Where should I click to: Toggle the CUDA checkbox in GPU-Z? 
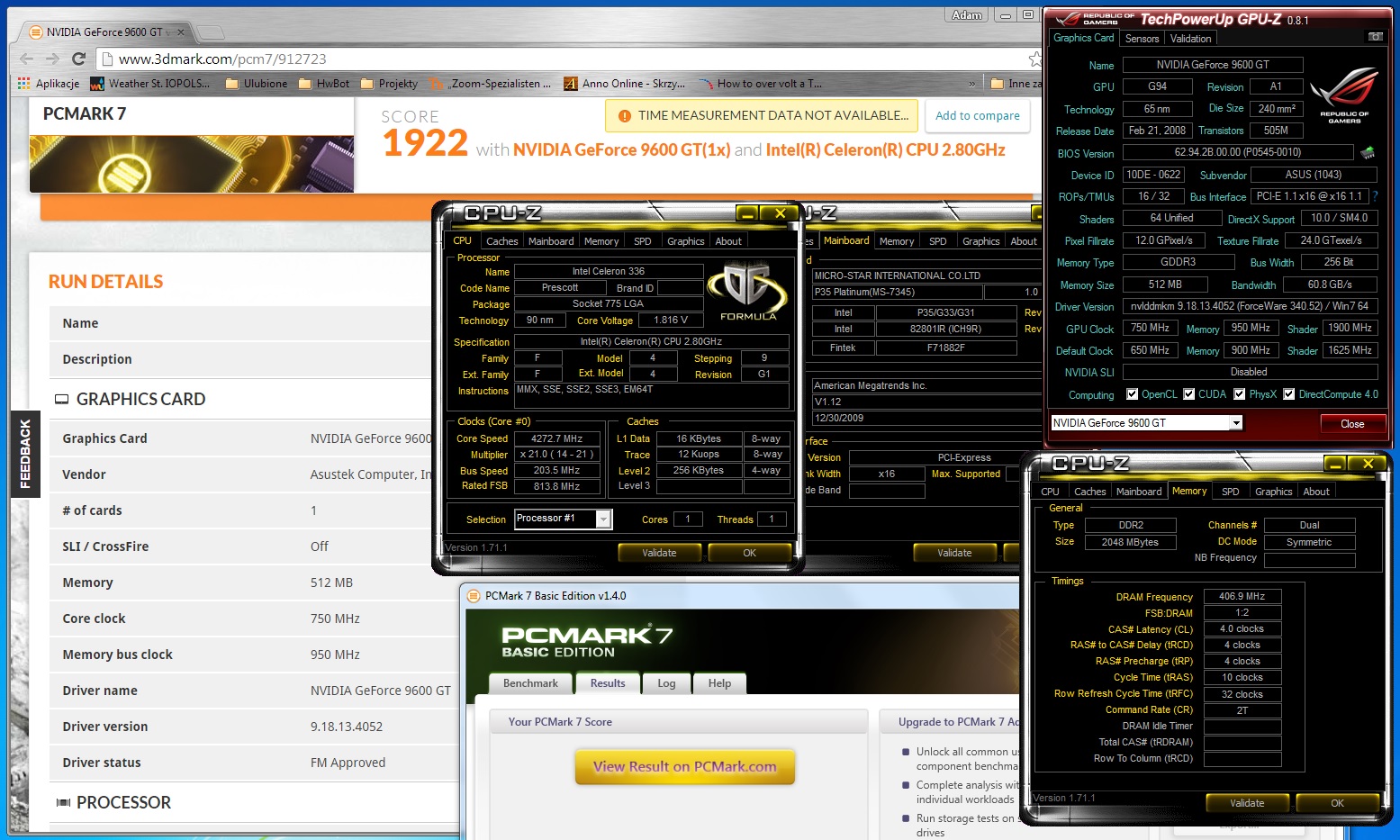[x=1189, y=394]
